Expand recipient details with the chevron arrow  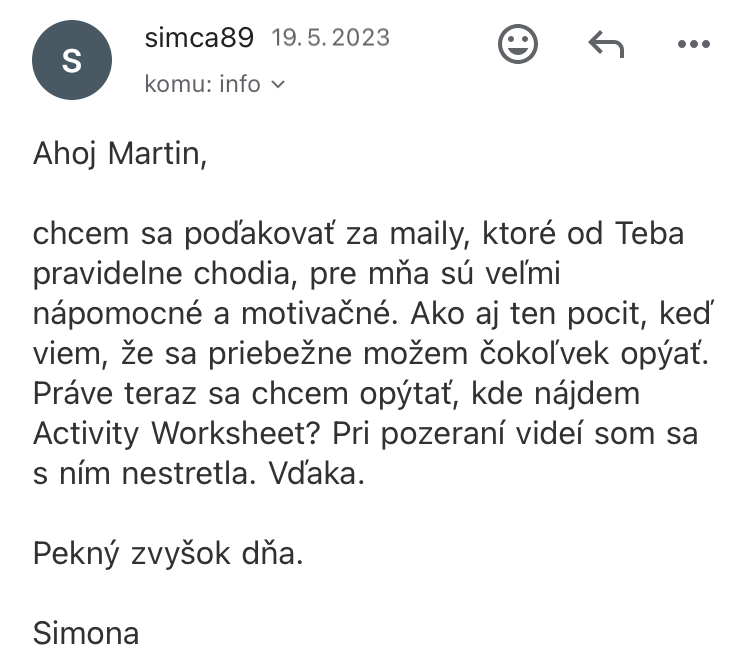click(x=277, y=85)
